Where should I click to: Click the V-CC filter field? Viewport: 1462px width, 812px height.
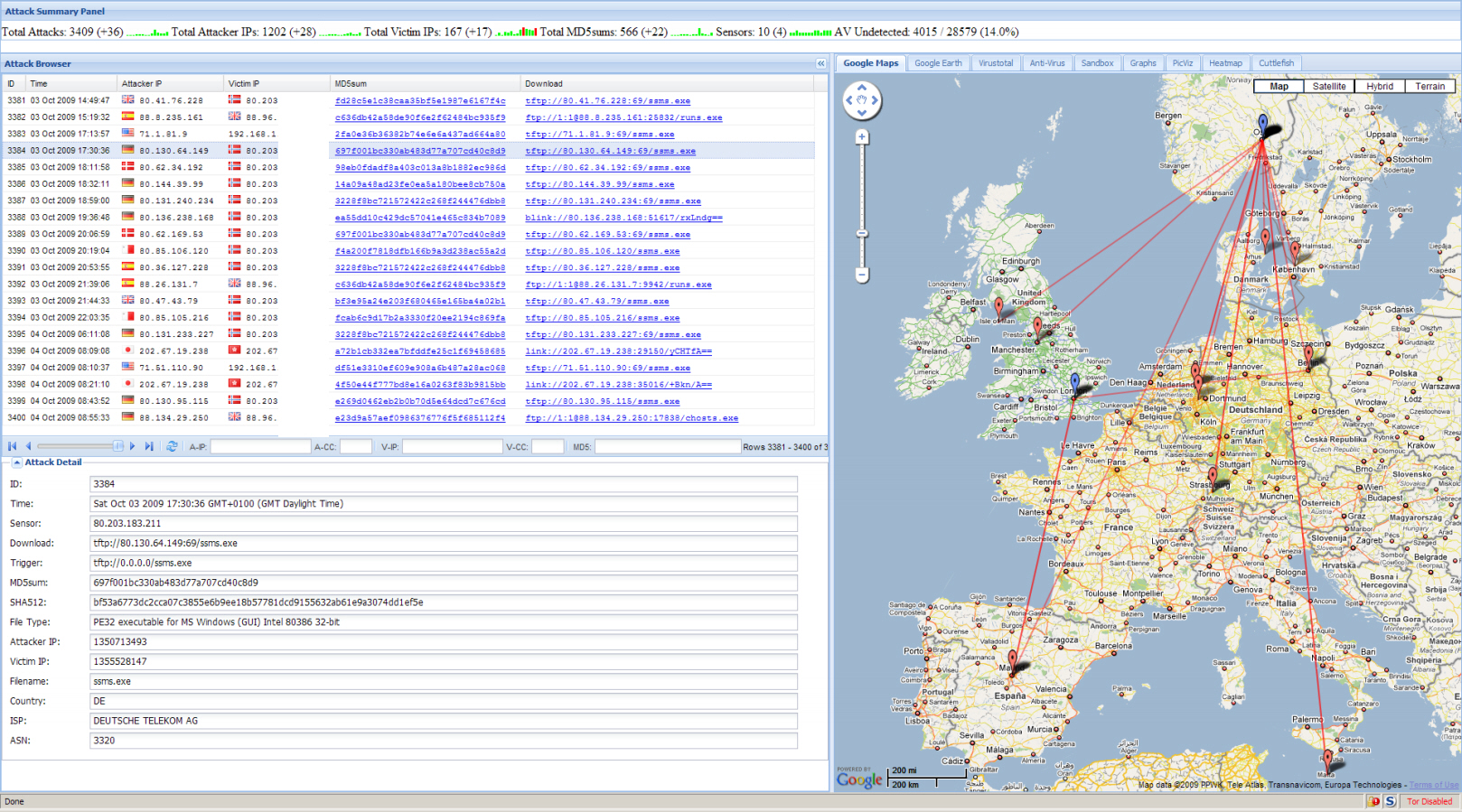pyautogui.click(x=548, y=446)
